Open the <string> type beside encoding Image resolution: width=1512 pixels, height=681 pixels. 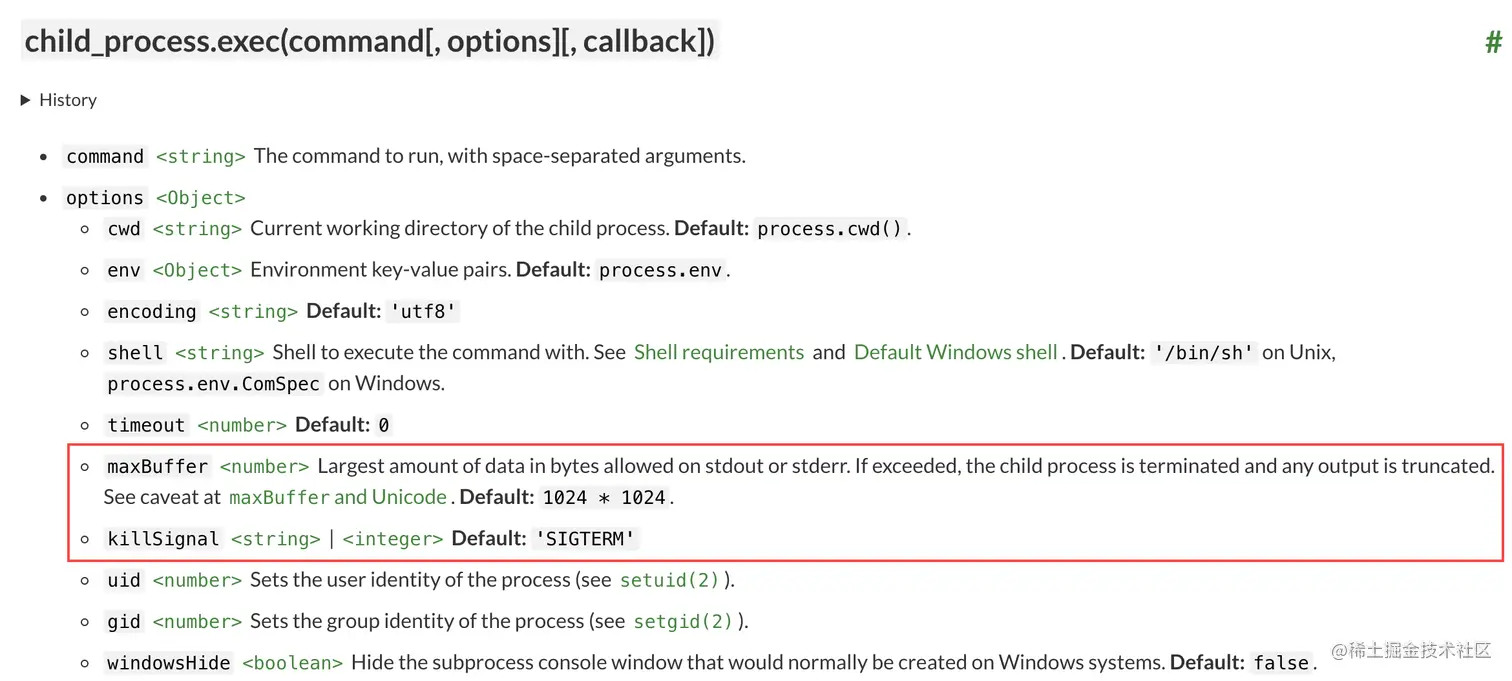pos(253,311)
